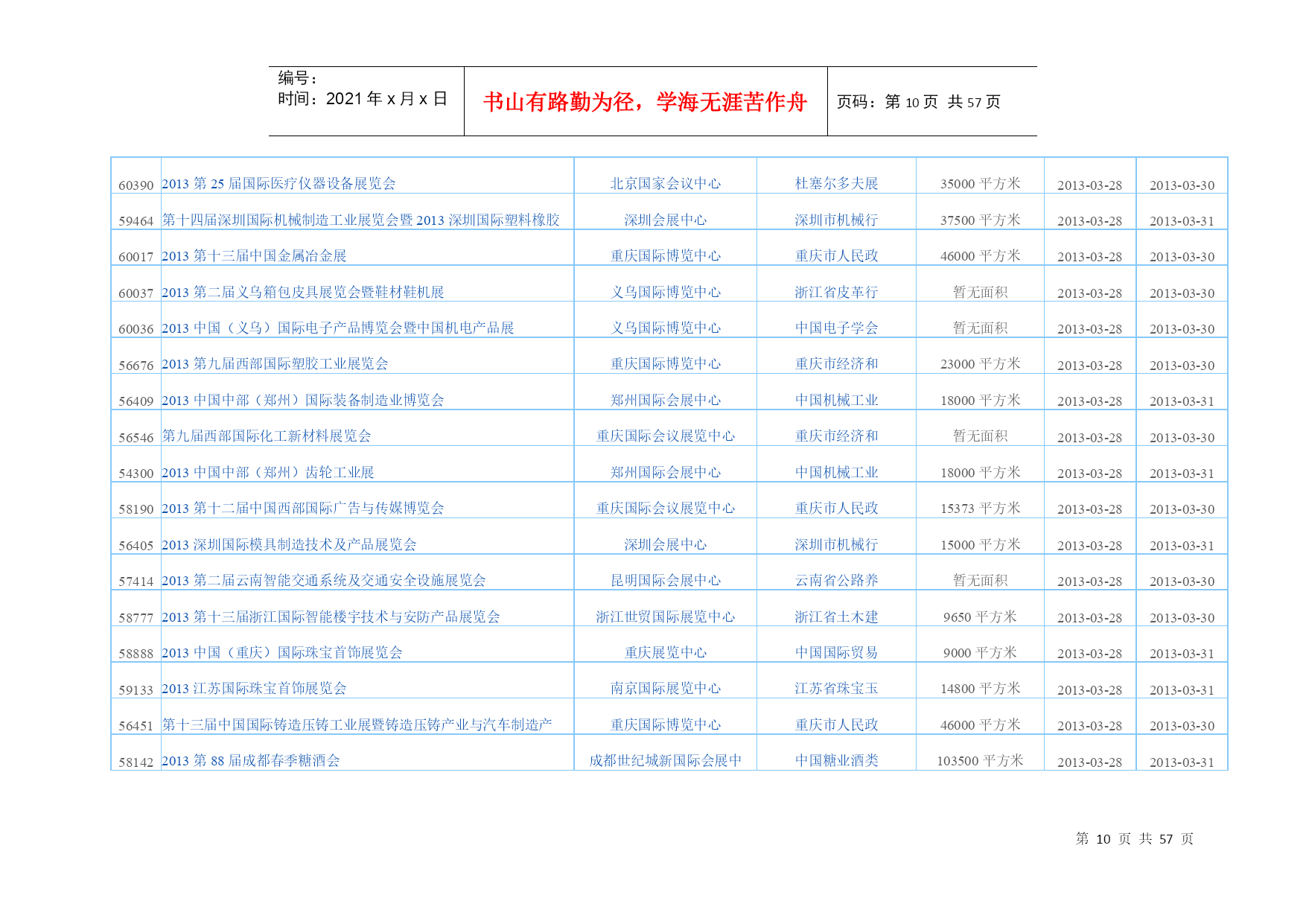Open 2013第九届西部国际塑胶工业展览会 link
The height and width of the screenshot is (924, 1306).
pos(275,364)
